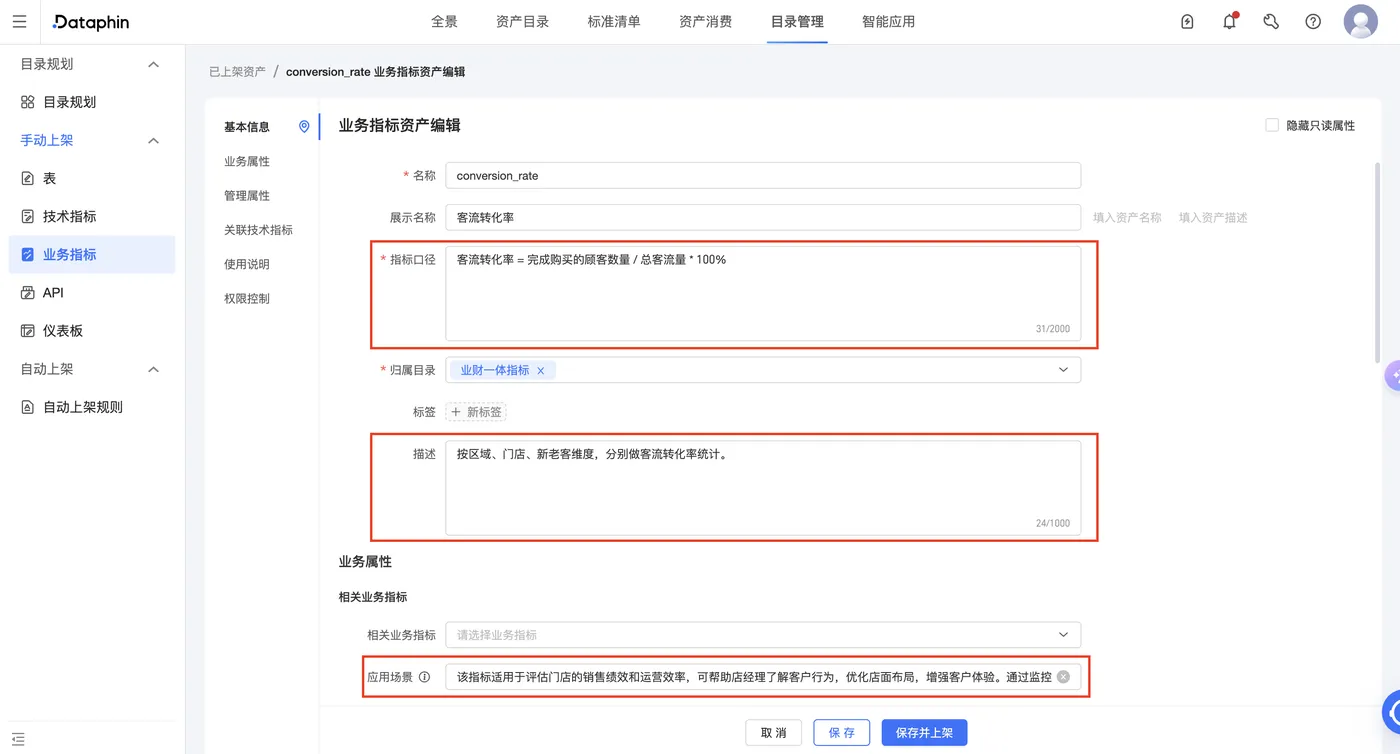Click into 指标口径 text area
Screen dimensions: 1400x754
point(763,293)
